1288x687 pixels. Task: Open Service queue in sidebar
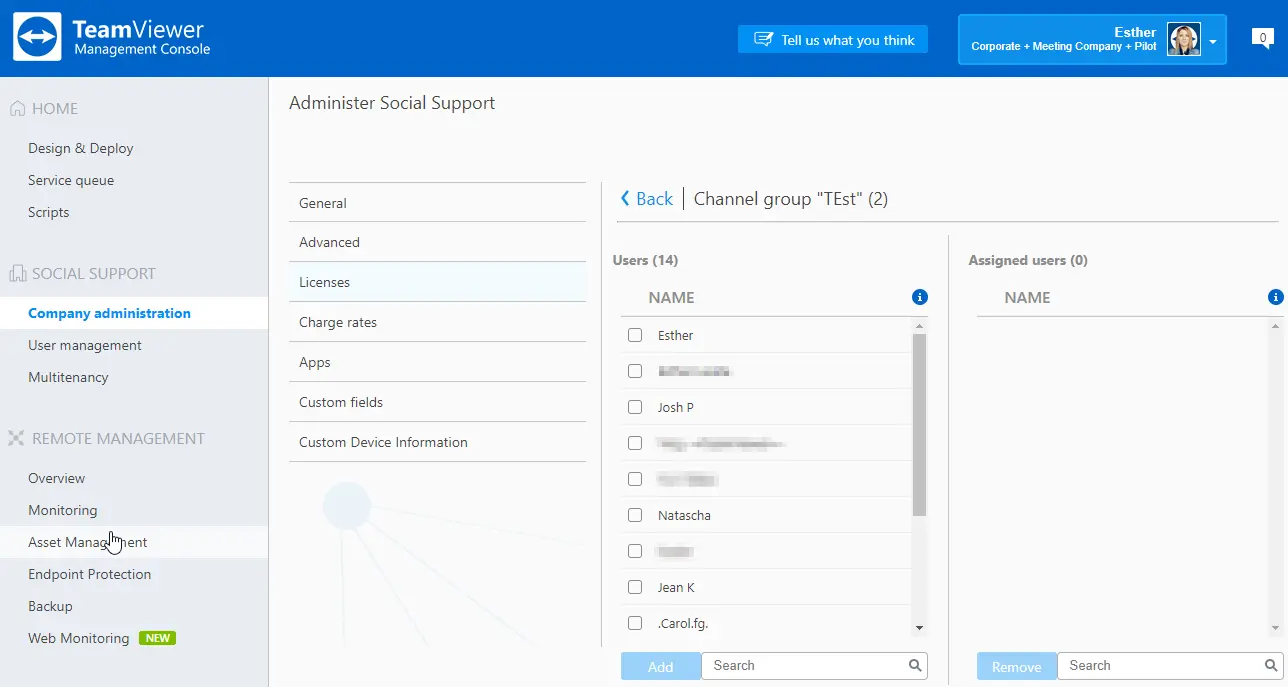(71, 180)
